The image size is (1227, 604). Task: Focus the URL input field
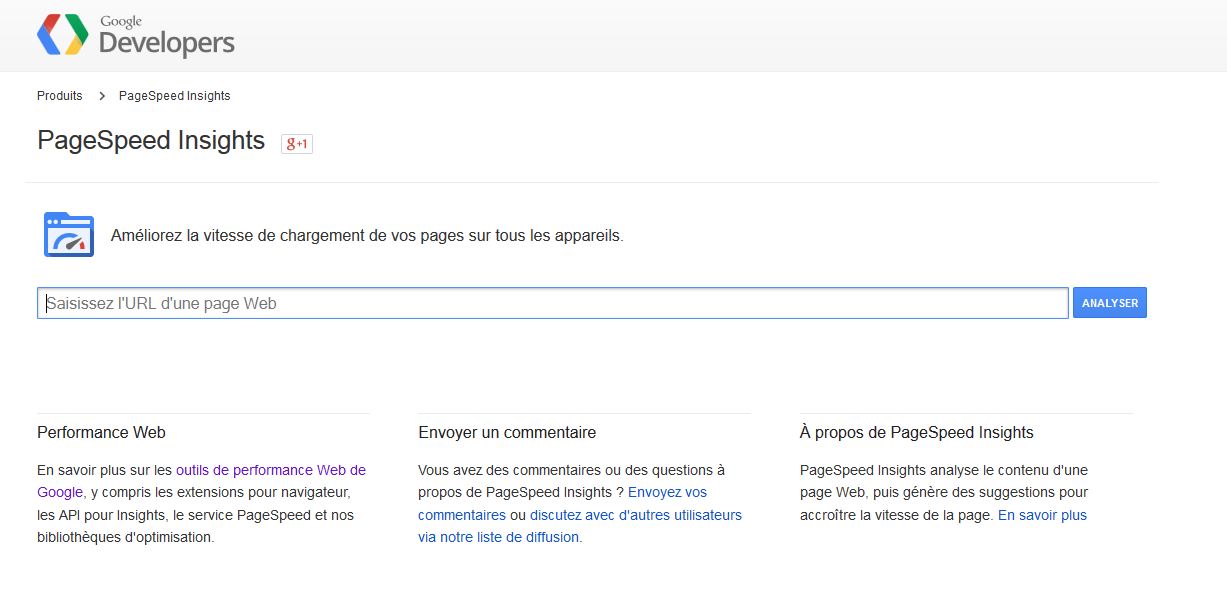[553, 303]
